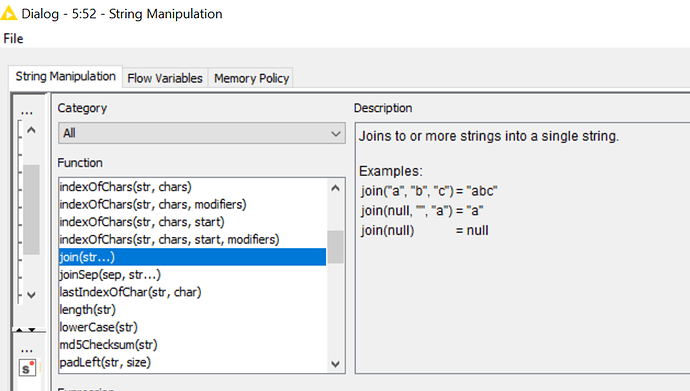Click the ellipsis above the left column list
The height and width of the screenshot is (391, 690).
(x=26, y=113)
